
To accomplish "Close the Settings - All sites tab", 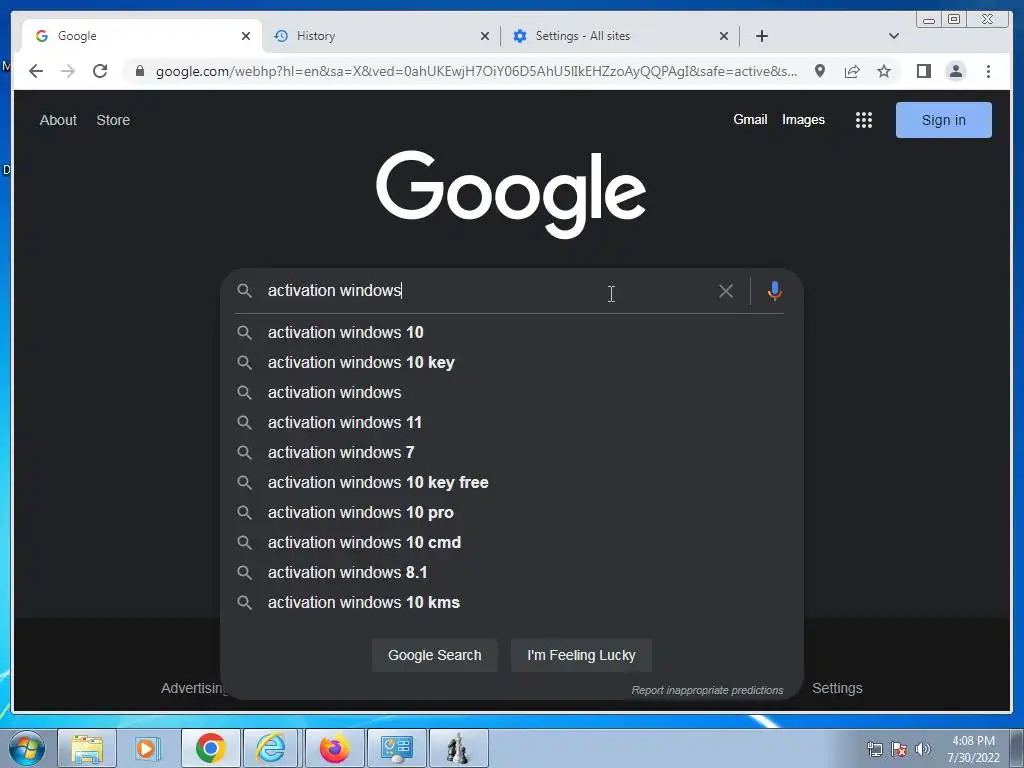I will 724,36.
